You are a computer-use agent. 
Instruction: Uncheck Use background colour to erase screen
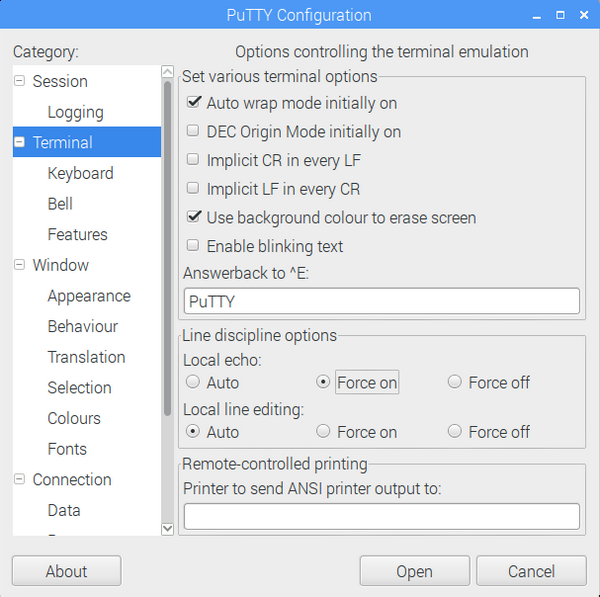pyautogui.click(x=193, y=217)
